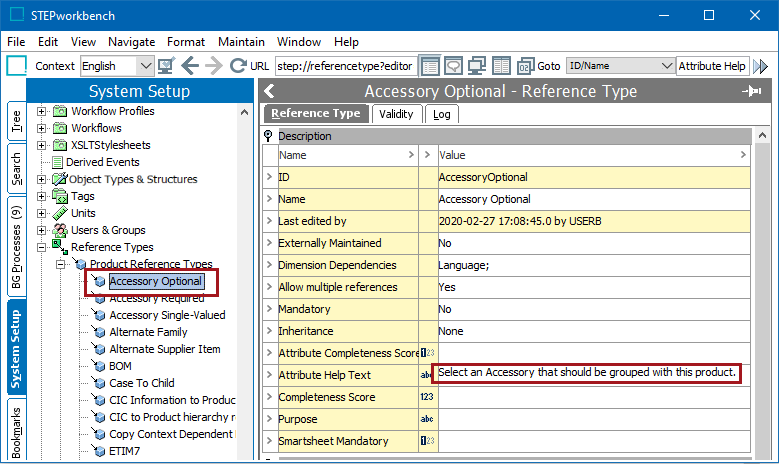Viewport: 779px width, 464px height.
Task: Open the Maintain menu
Action: (x=241, y=42)
